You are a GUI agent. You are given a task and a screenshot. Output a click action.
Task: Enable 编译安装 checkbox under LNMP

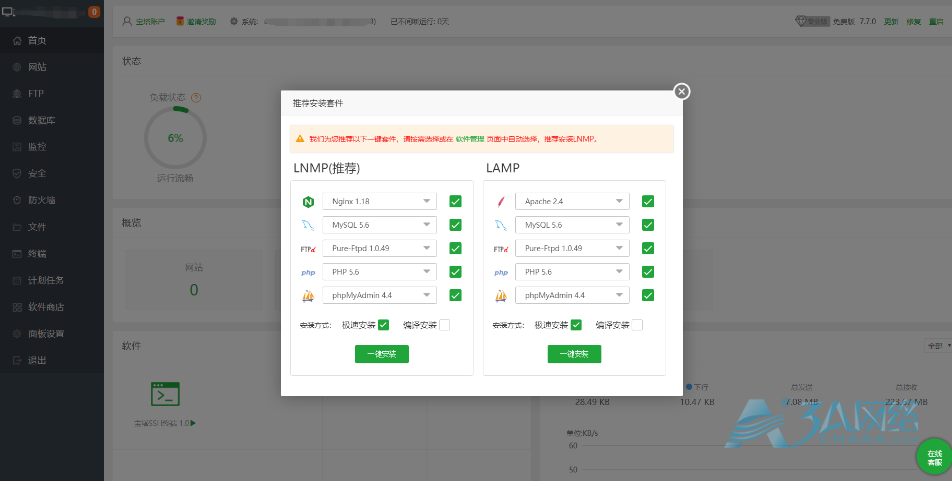pos(444,325)
